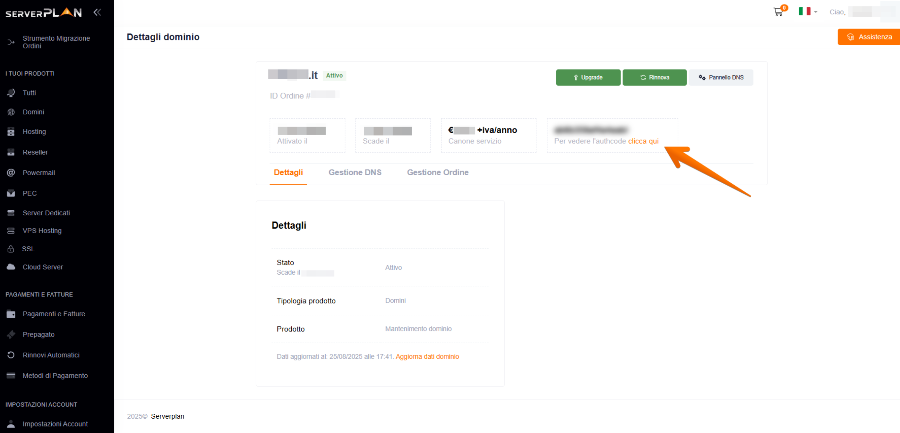Open the Italian flag language dropdown
This screenshot has height=433, width=900.
(x=807, y=11)
